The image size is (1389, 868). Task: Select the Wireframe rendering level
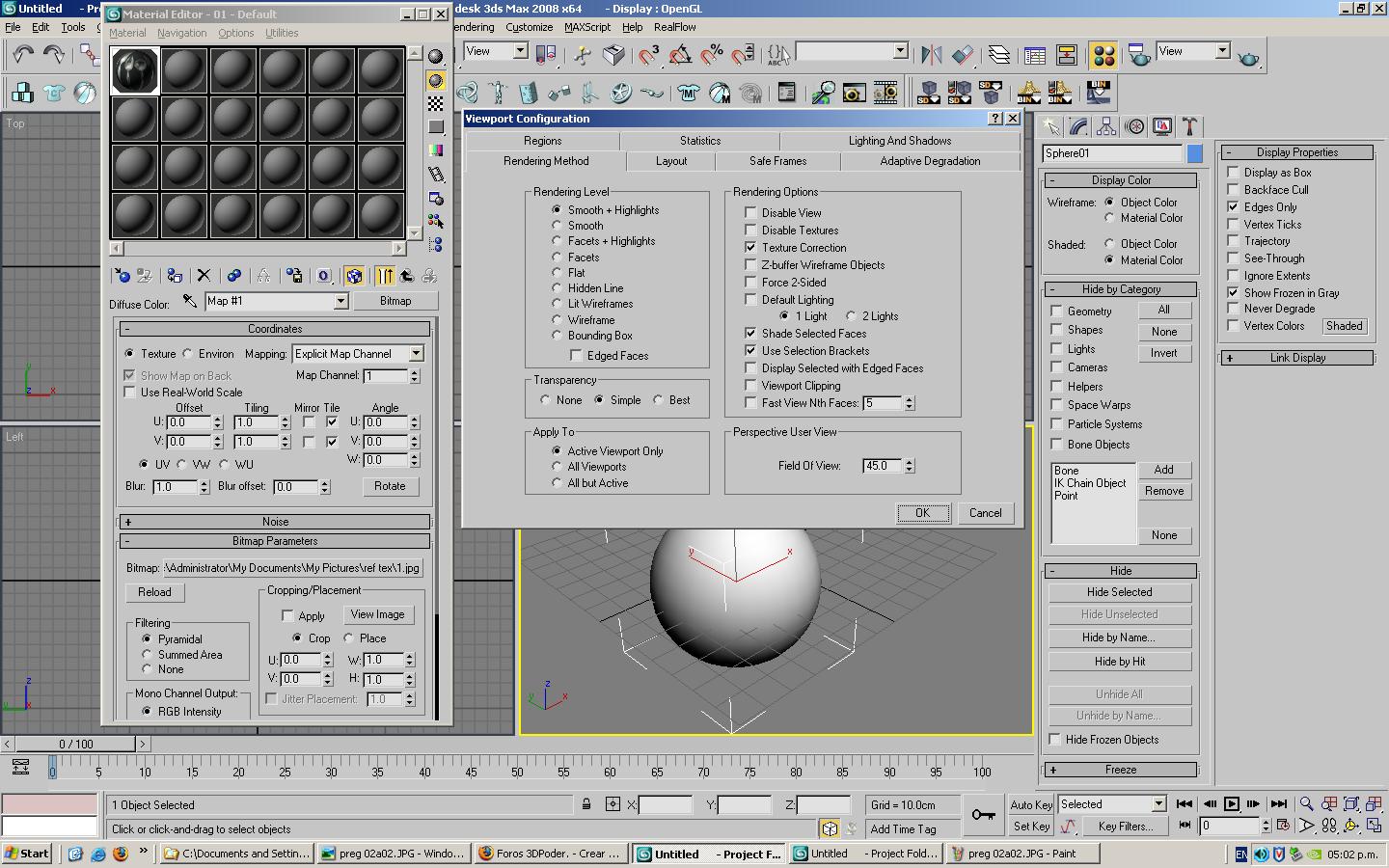click(557, 320)
